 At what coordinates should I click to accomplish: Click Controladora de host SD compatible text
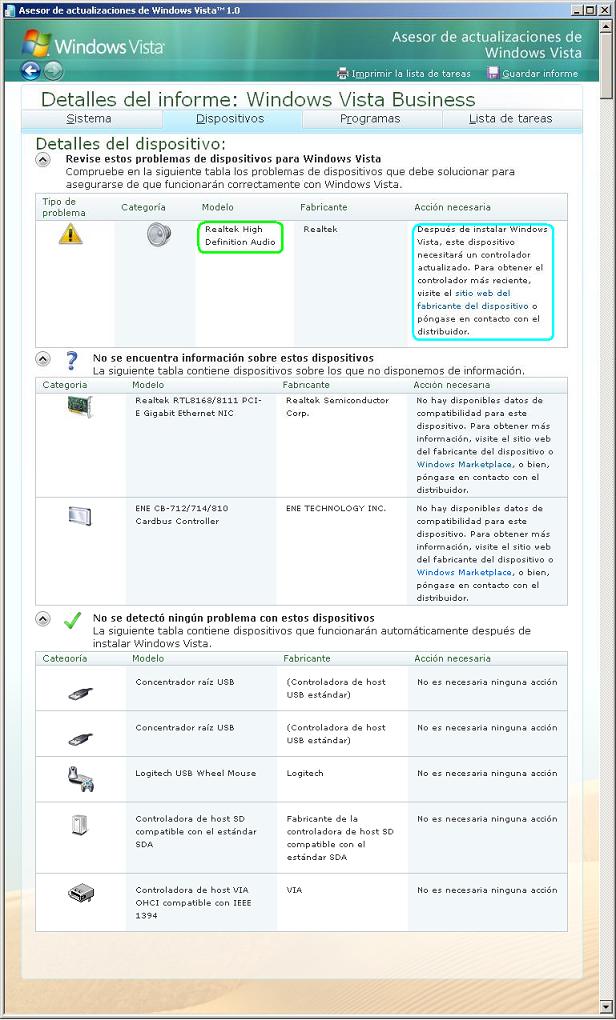195,831
